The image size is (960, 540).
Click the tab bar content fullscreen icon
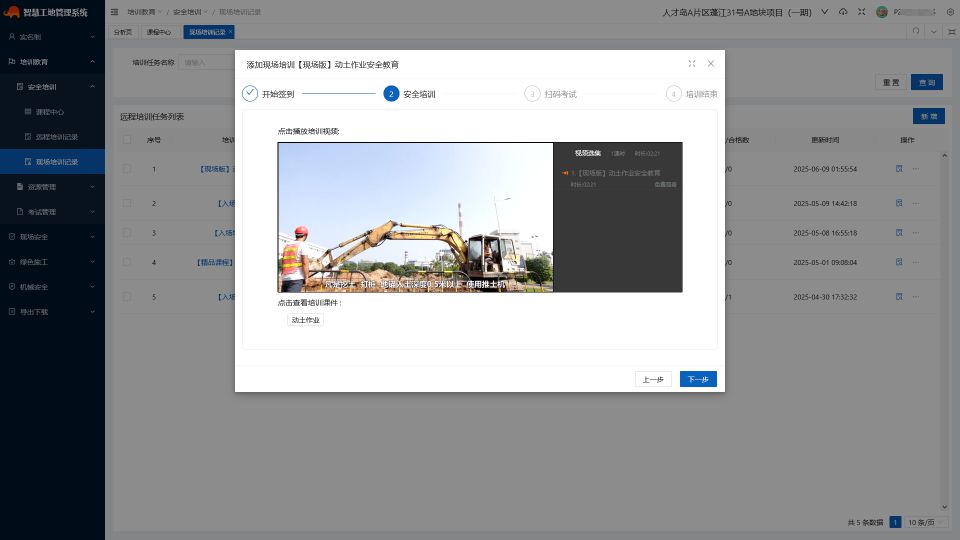click(x=952, y=32)
